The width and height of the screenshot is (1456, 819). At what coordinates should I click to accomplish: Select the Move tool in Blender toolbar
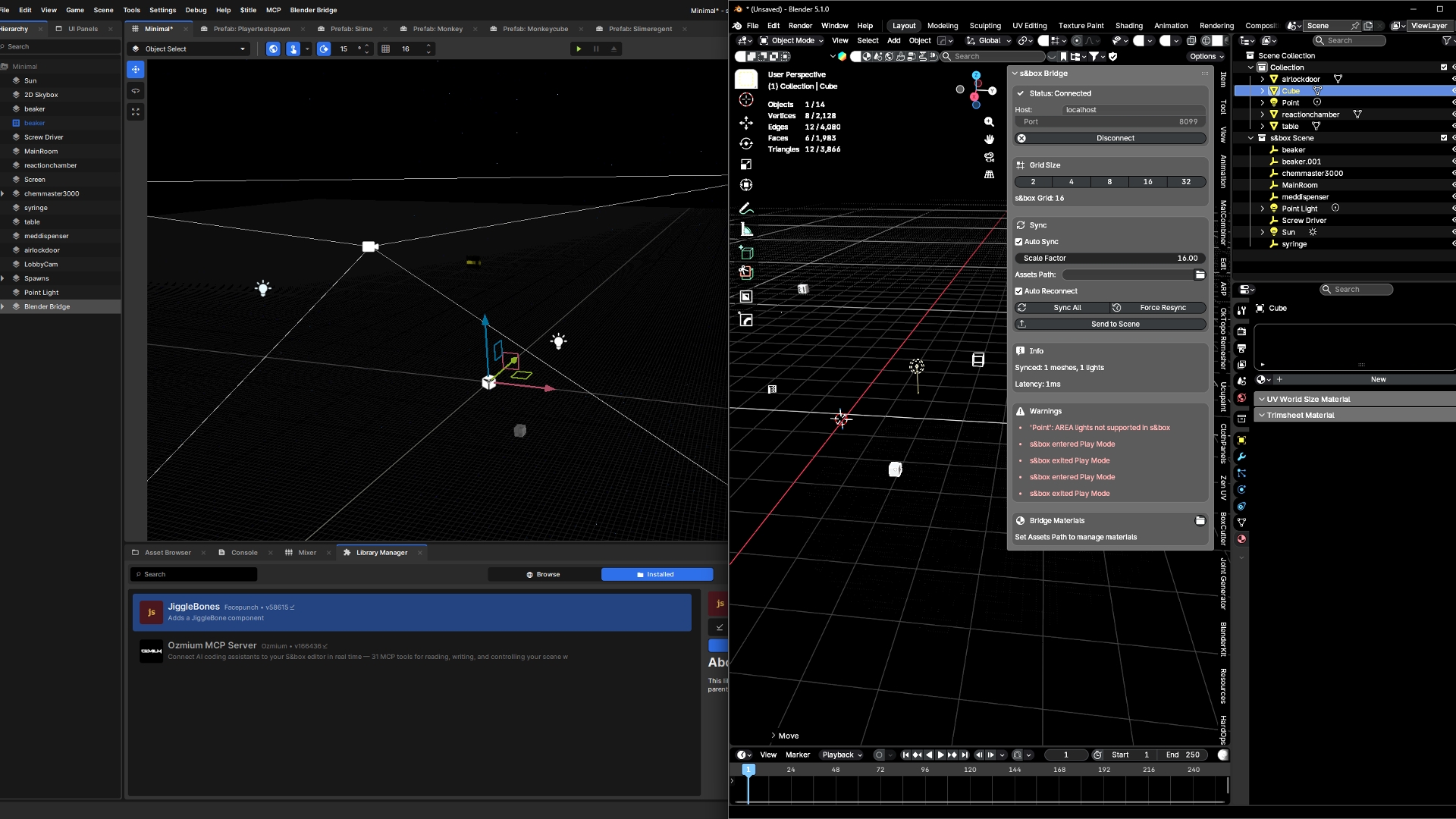pos(746,123)
